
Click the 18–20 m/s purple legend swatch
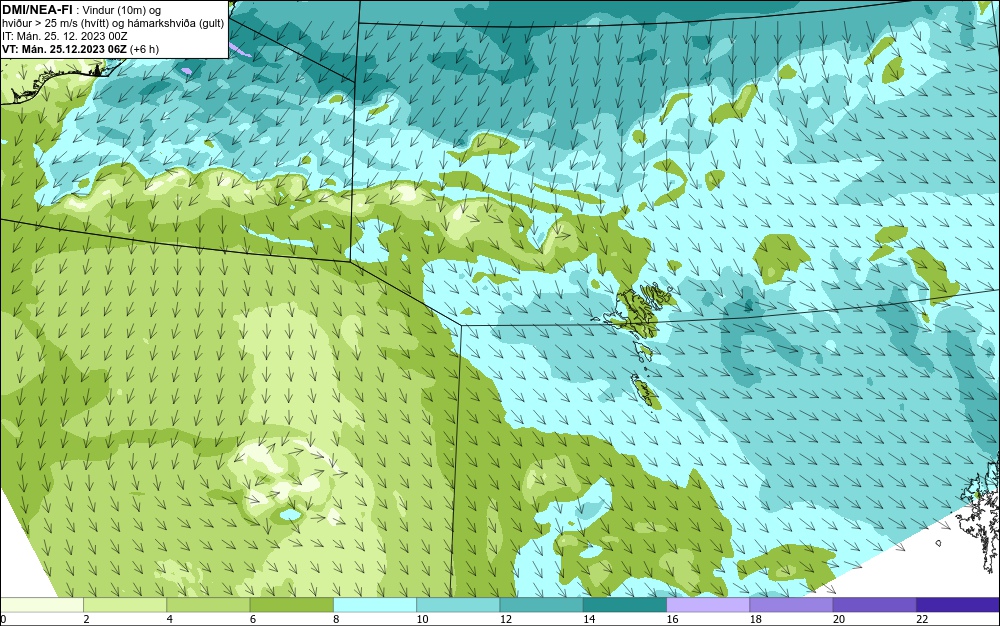click(x=791, y=604)
